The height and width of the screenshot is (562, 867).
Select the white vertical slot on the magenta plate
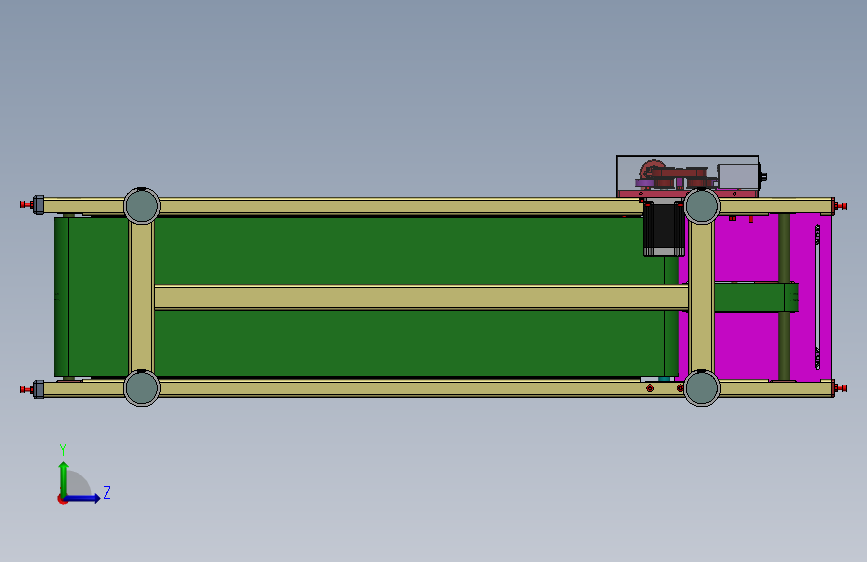coord(818,297)
